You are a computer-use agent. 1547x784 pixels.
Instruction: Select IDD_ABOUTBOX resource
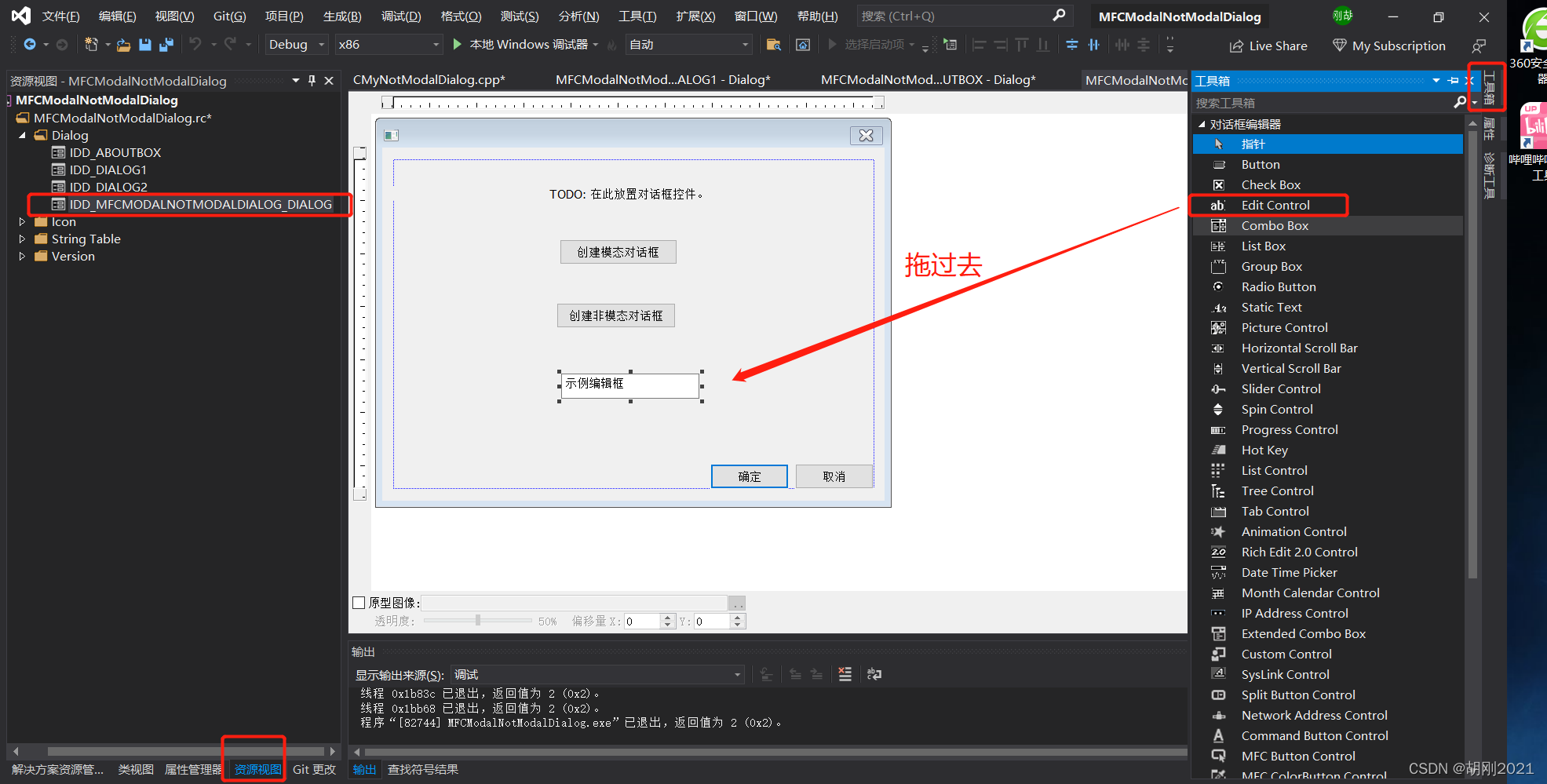click(115, 152)
